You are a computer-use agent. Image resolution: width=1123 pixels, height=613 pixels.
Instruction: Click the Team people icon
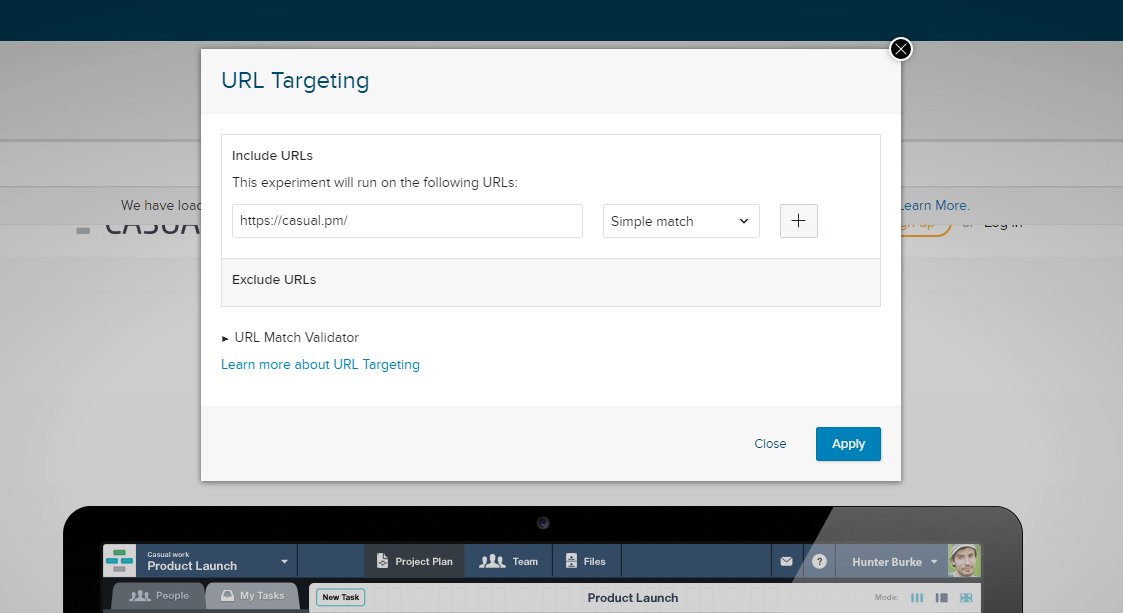[492, 561]
